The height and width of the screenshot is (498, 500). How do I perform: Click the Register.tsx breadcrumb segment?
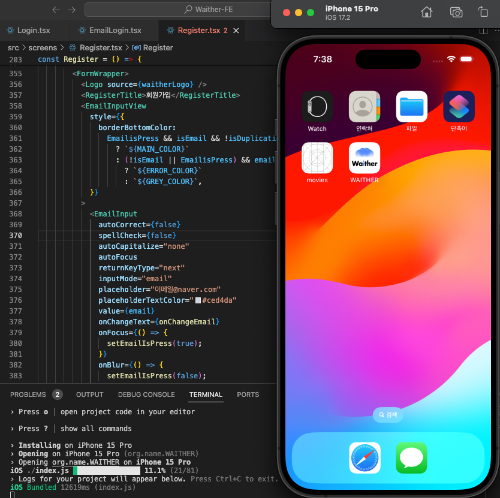pos(101,48)
